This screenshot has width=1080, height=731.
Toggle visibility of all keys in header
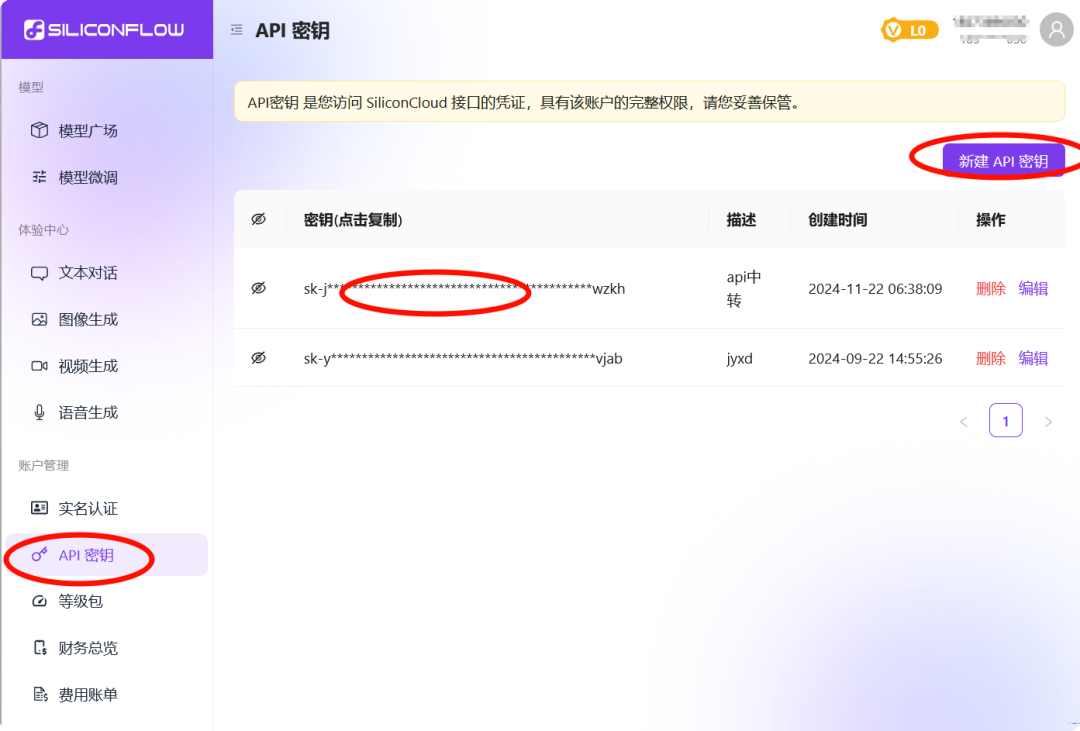[258, 219]
